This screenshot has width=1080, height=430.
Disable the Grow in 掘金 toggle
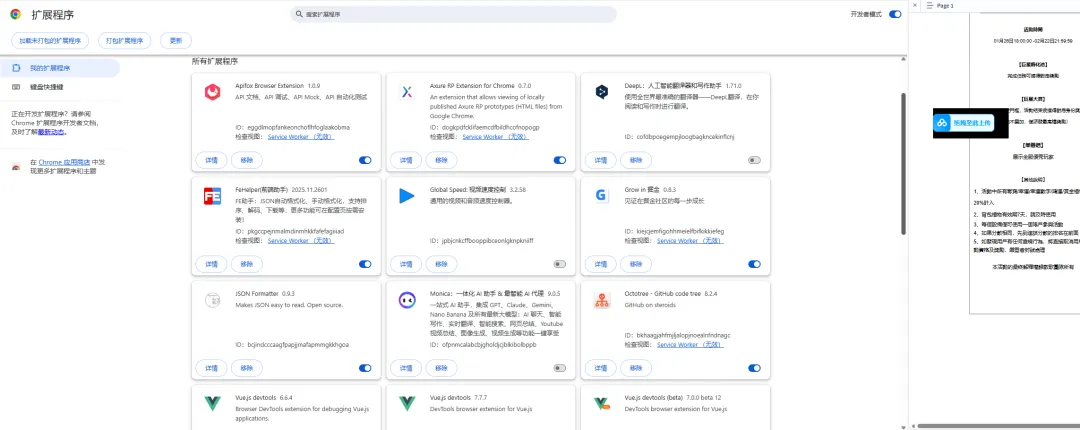pos(754,264)
